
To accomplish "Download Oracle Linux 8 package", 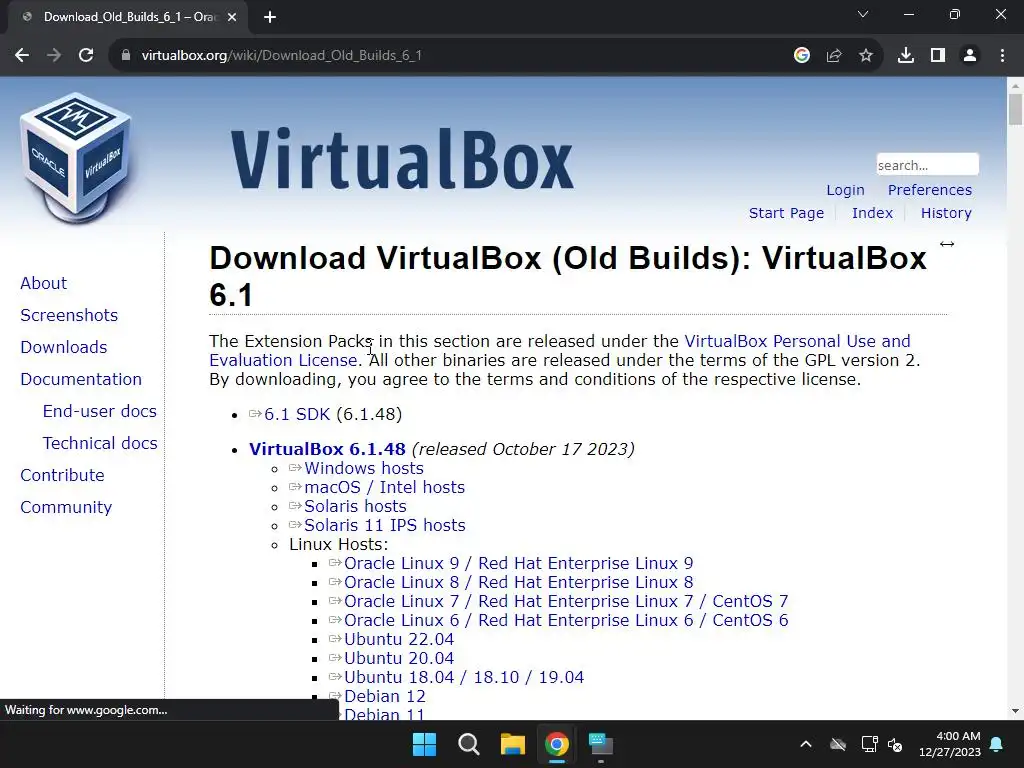I will (x=519, y=582).
